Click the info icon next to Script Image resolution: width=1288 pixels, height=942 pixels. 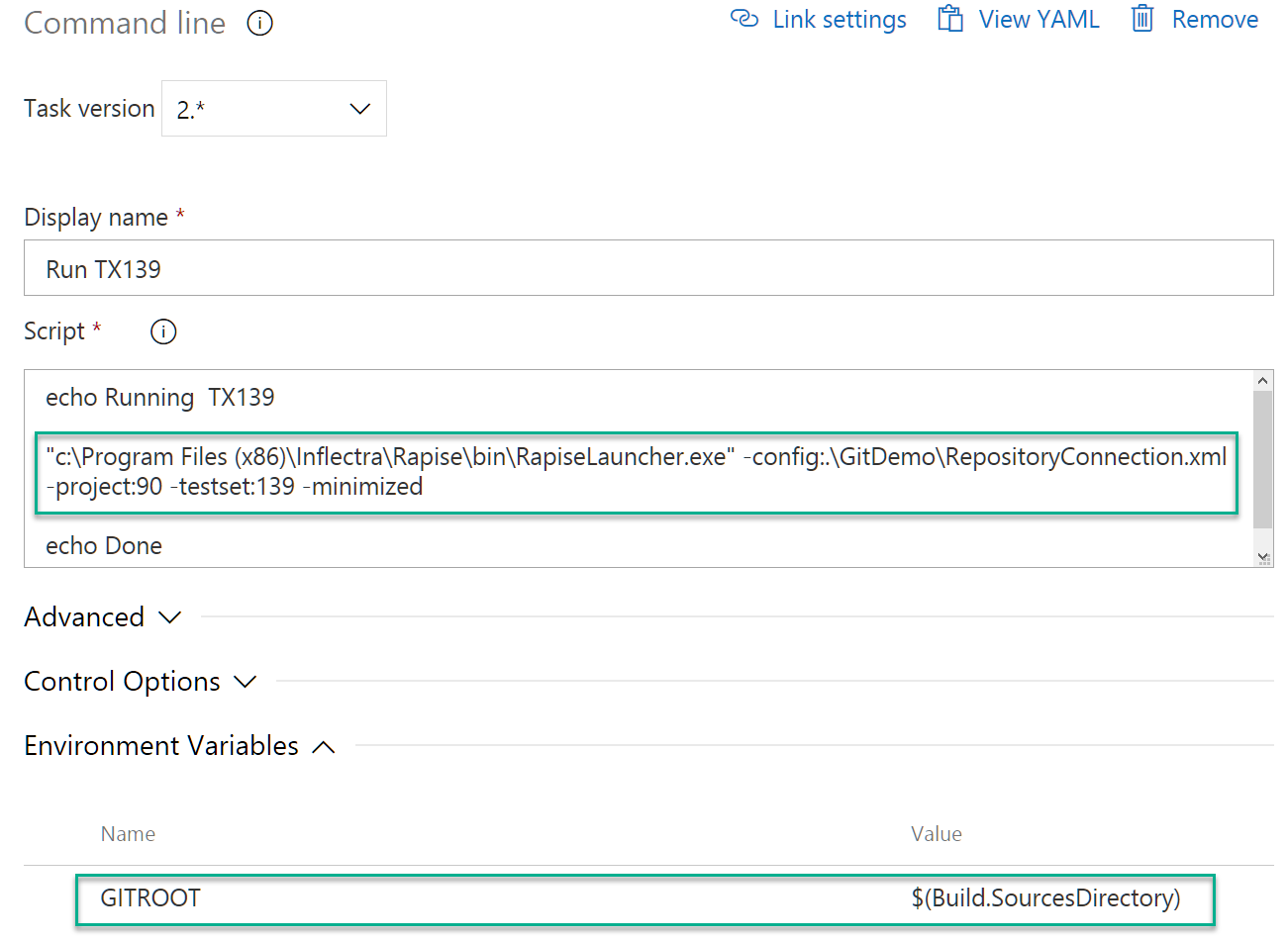[162, 331]
